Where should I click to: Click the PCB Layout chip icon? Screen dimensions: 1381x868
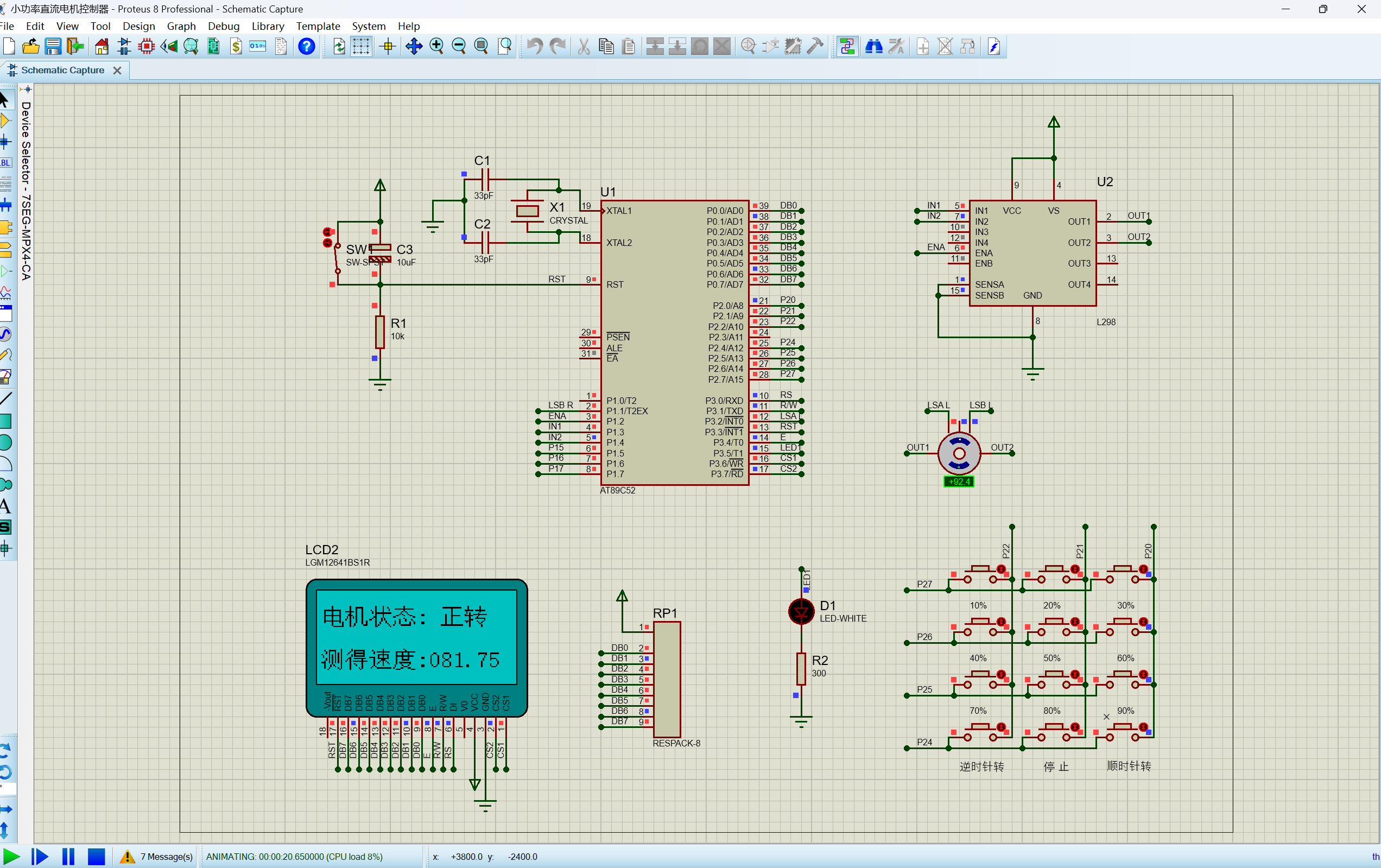coord(146,47)
